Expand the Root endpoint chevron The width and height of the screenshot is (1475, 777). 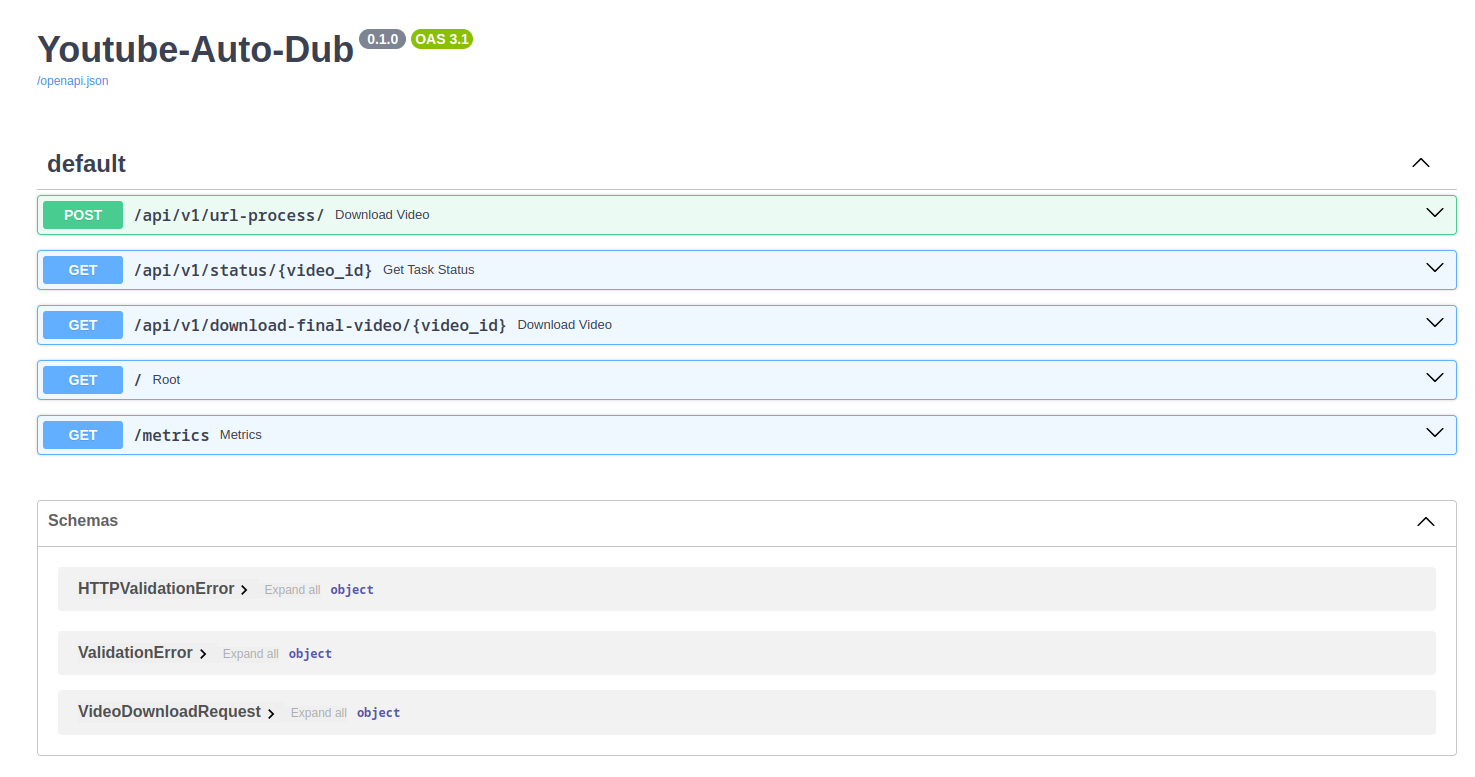click(1434, 379)
